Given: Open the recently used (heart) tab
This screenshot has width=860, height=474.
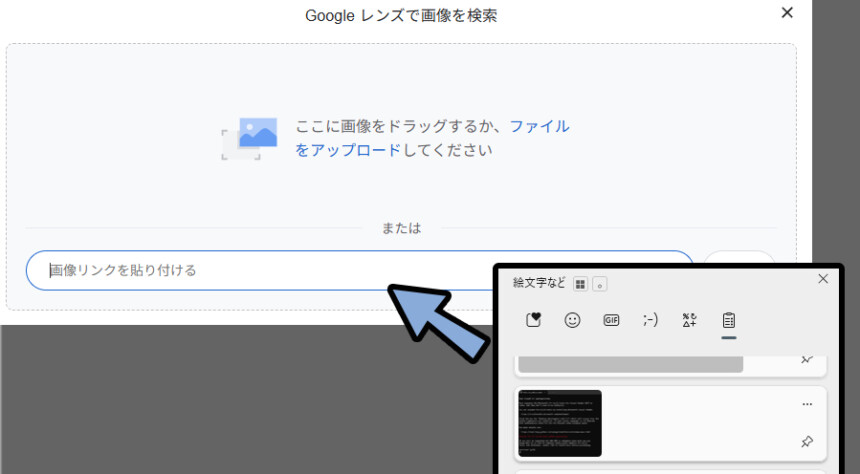Looking at the screenshot, I should 533,320.
